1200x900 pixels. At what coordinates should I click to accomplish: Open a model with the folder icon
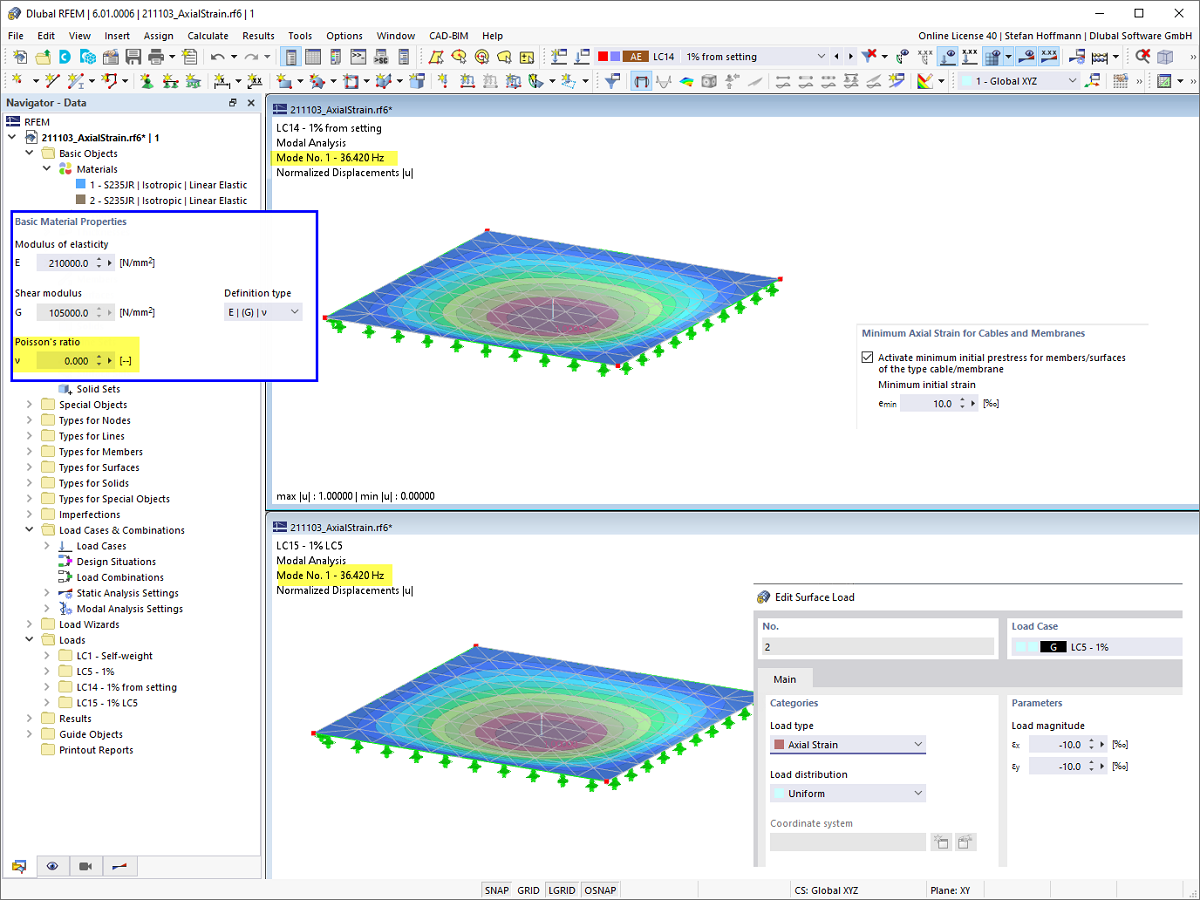coord(43,57)
